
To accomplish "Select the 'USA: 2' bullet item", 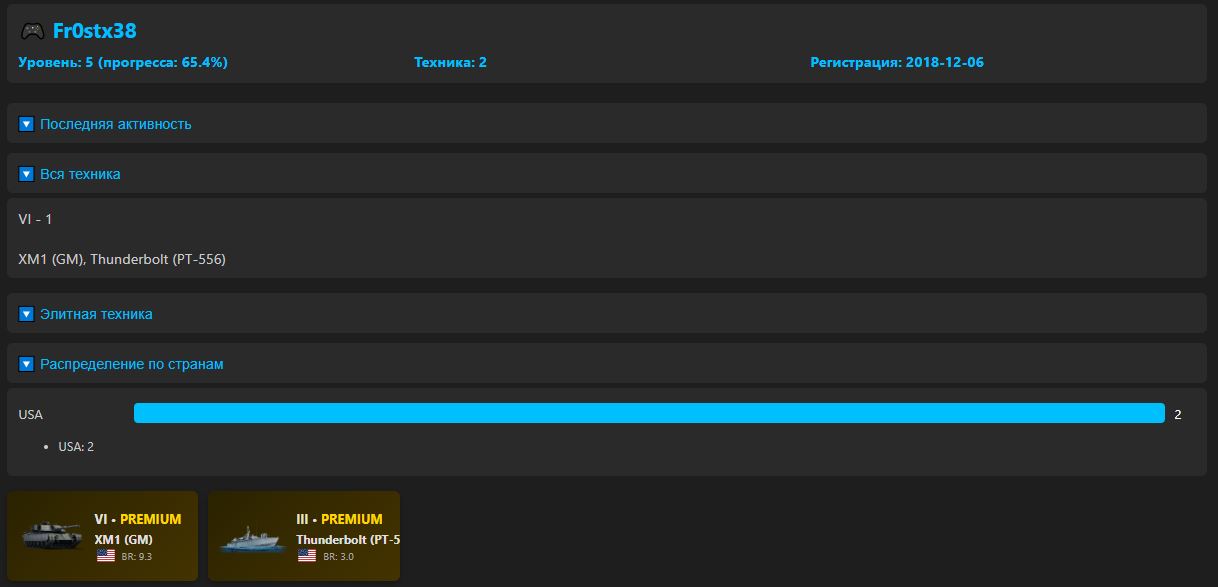I will (76, 447).
